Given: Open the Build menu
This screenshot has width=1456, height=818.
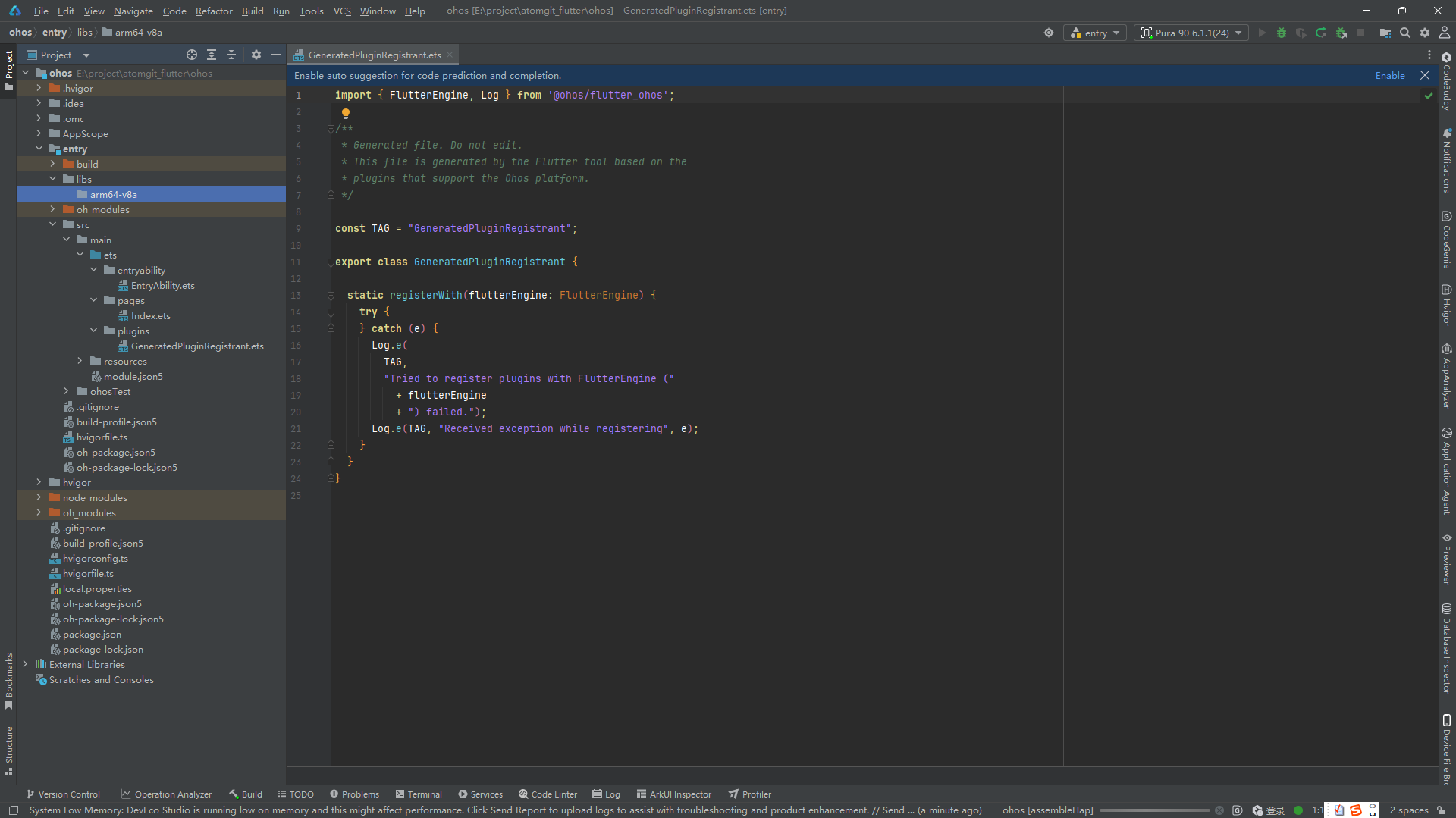Looking at the screenshot, I should (253, 11).
